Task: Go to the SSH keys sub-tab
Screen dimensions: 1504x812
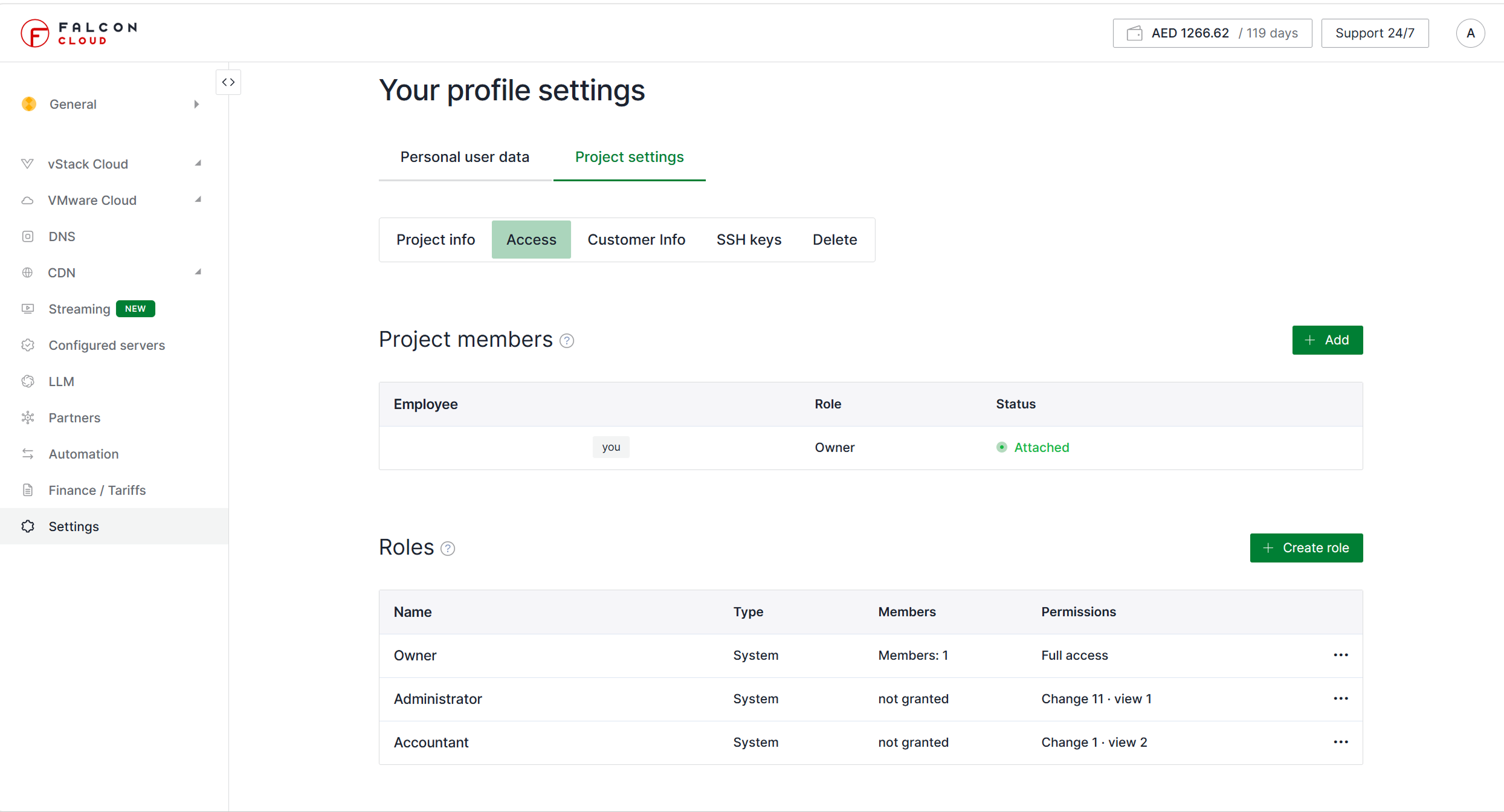Action: pos(749,240)
